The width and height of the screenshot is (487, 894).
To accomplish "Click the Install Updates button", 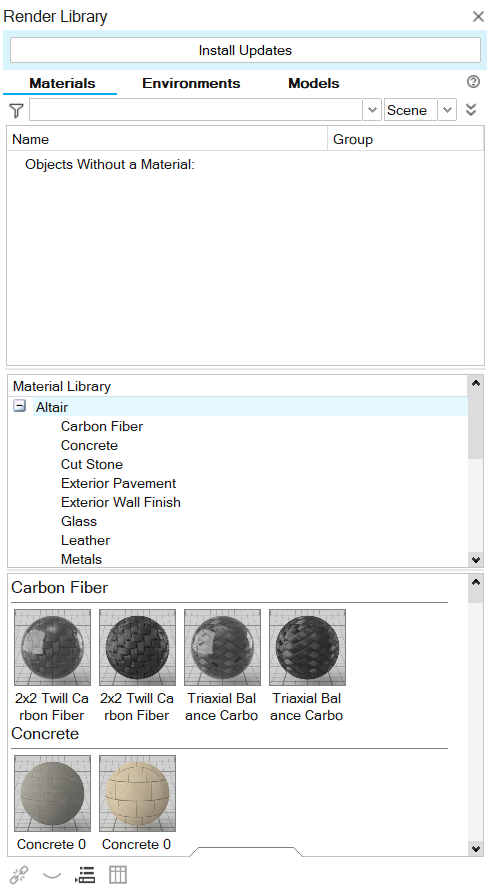I will tap(245, 50).
